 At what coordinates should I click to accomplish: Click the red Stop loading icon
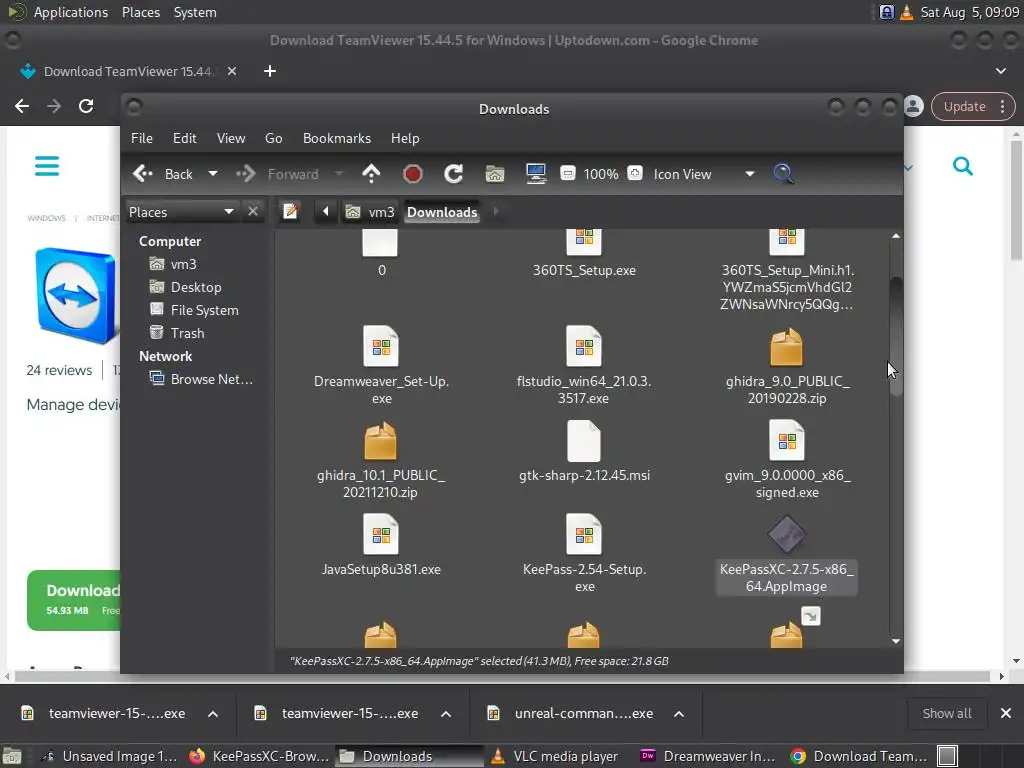click(x=412, y=174)
